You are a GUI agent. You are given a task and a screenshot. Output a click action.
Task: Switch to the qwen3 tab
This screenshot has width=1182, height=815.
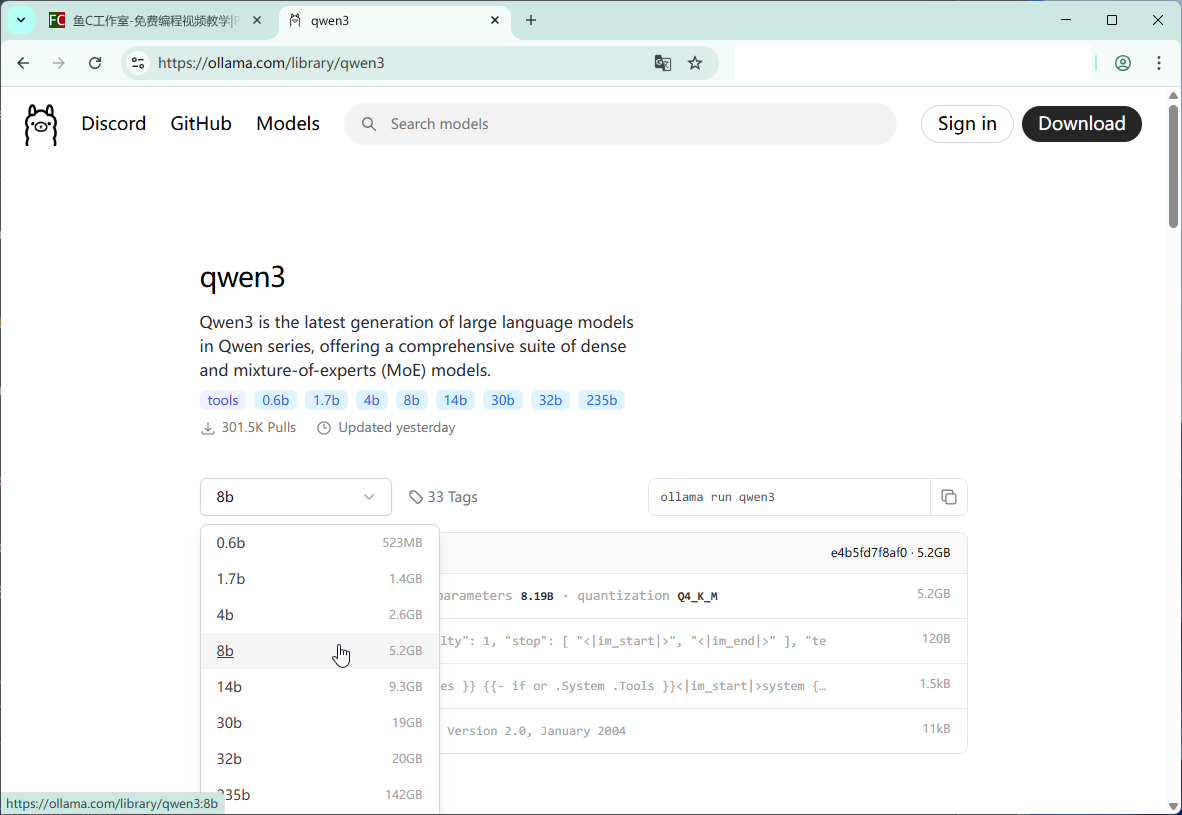pyautogui.click(x=395, y=20)
